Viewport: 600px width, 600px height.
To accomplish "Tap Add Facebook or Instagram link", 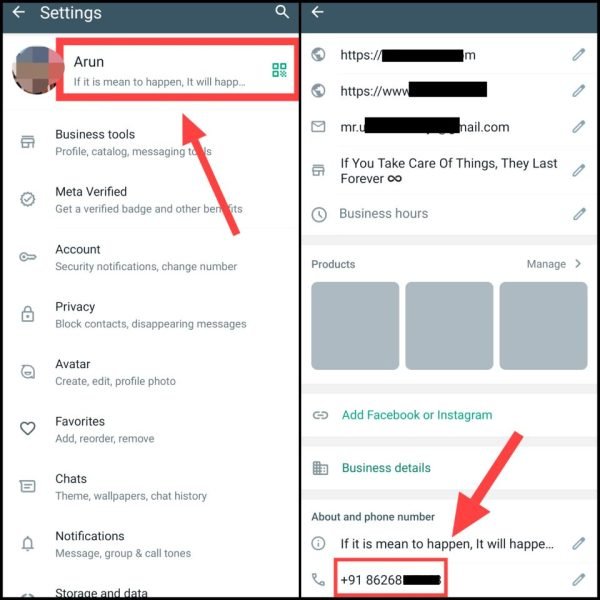I will coord(417,415).
